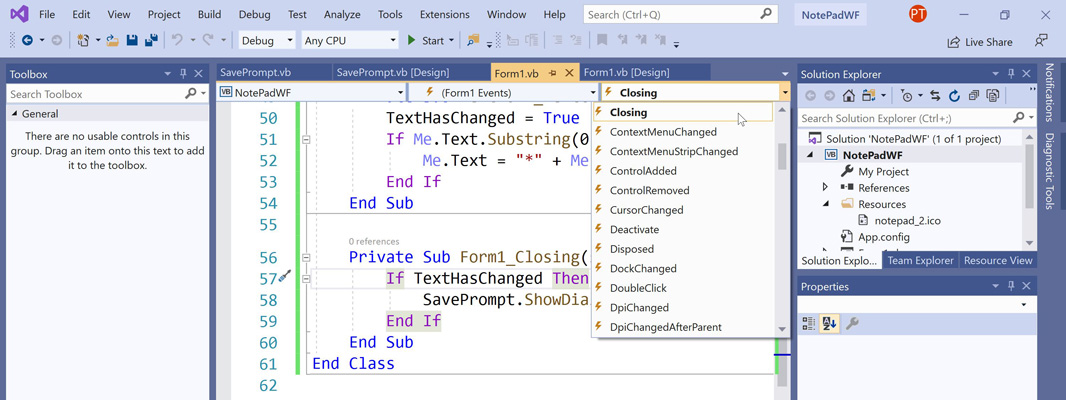1066x400 pixels.
Task: Select DoubleClick event from the dropdown list
Action: tap(638, 288)
